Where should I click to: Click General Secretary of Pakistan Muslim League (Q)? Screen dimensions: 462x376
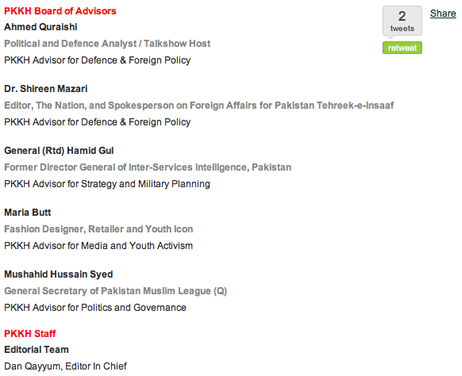[115, 291]
